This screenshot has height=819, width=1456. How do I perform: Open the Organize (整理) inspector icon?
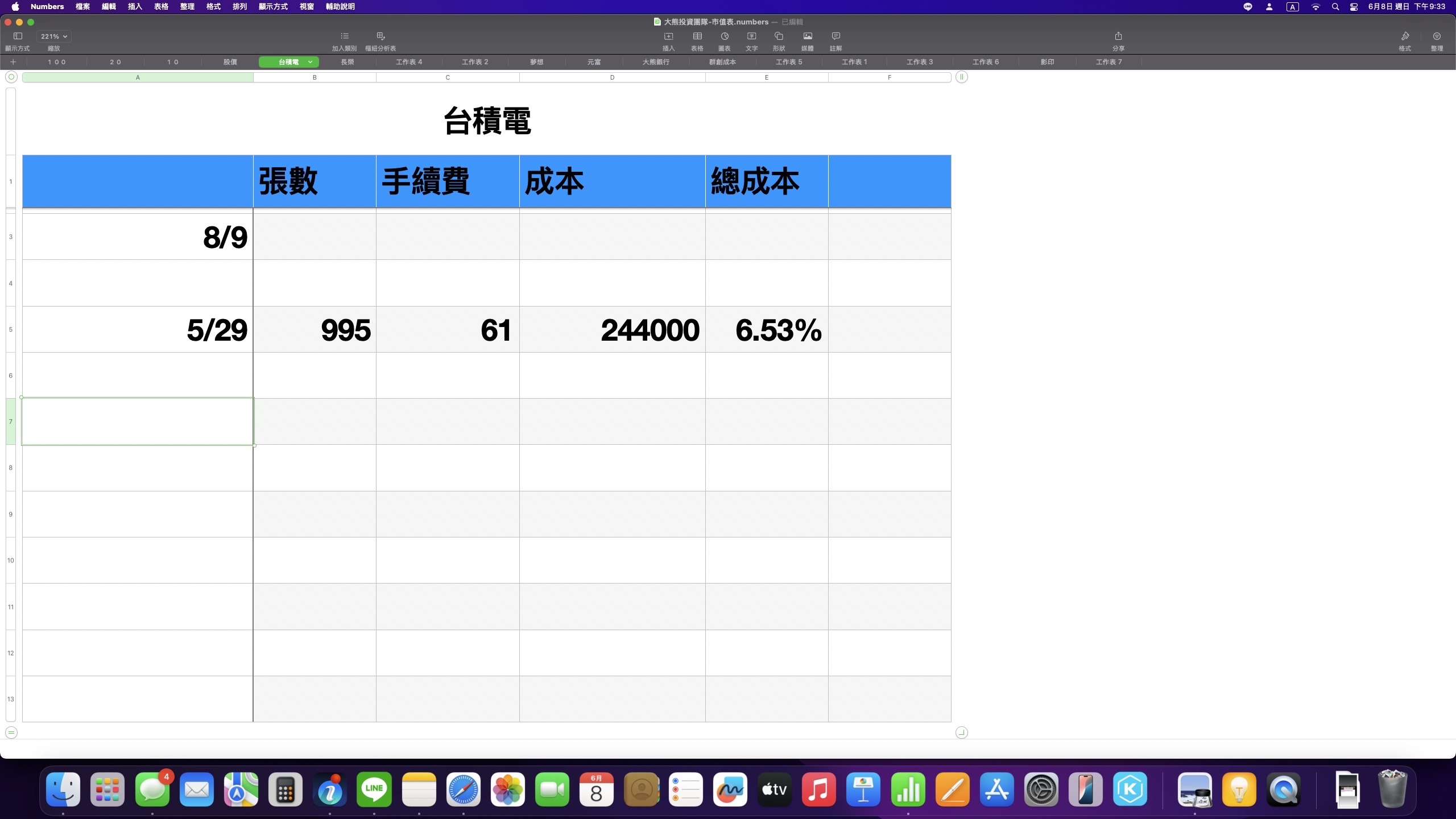1437,36
